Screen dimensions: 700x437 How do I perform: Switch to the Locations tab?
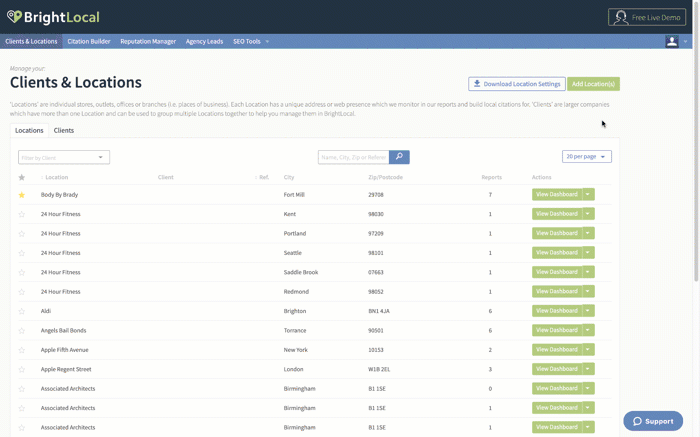tap(29, 130)
